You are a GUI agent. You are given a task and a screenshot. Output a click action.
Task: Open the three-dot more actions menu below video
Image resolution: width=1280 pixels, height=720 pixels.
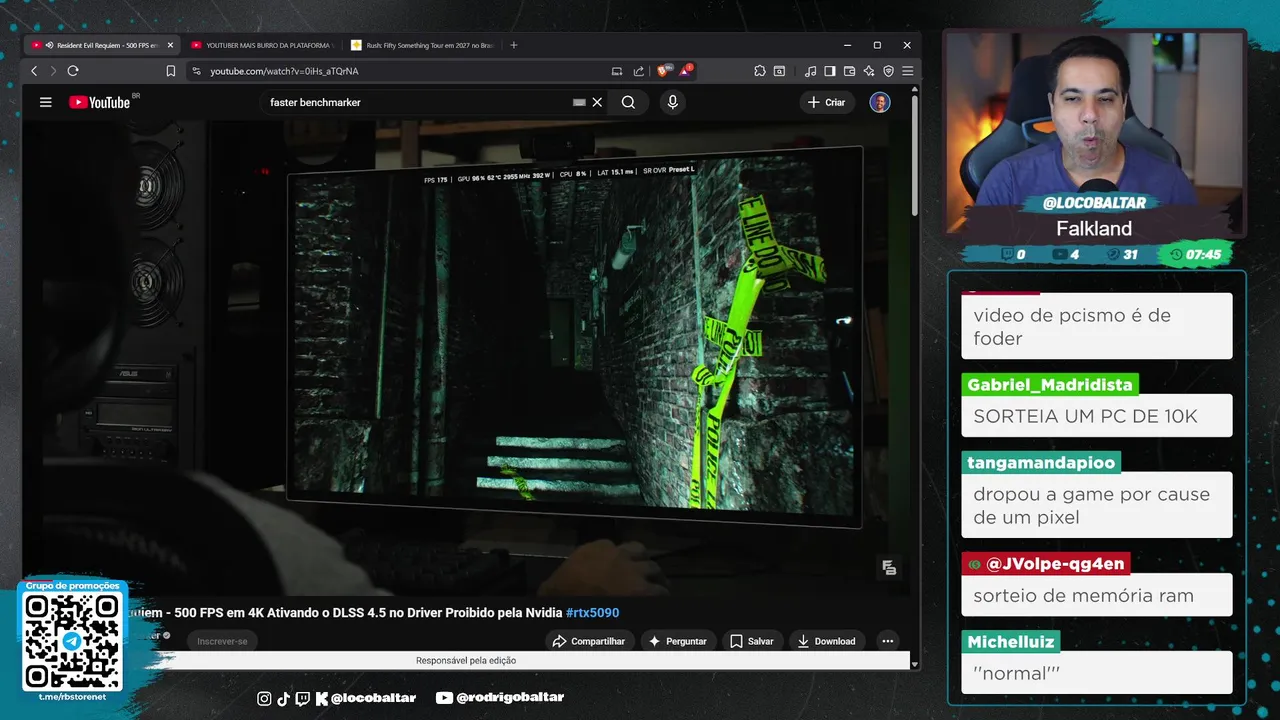[887, 641]
